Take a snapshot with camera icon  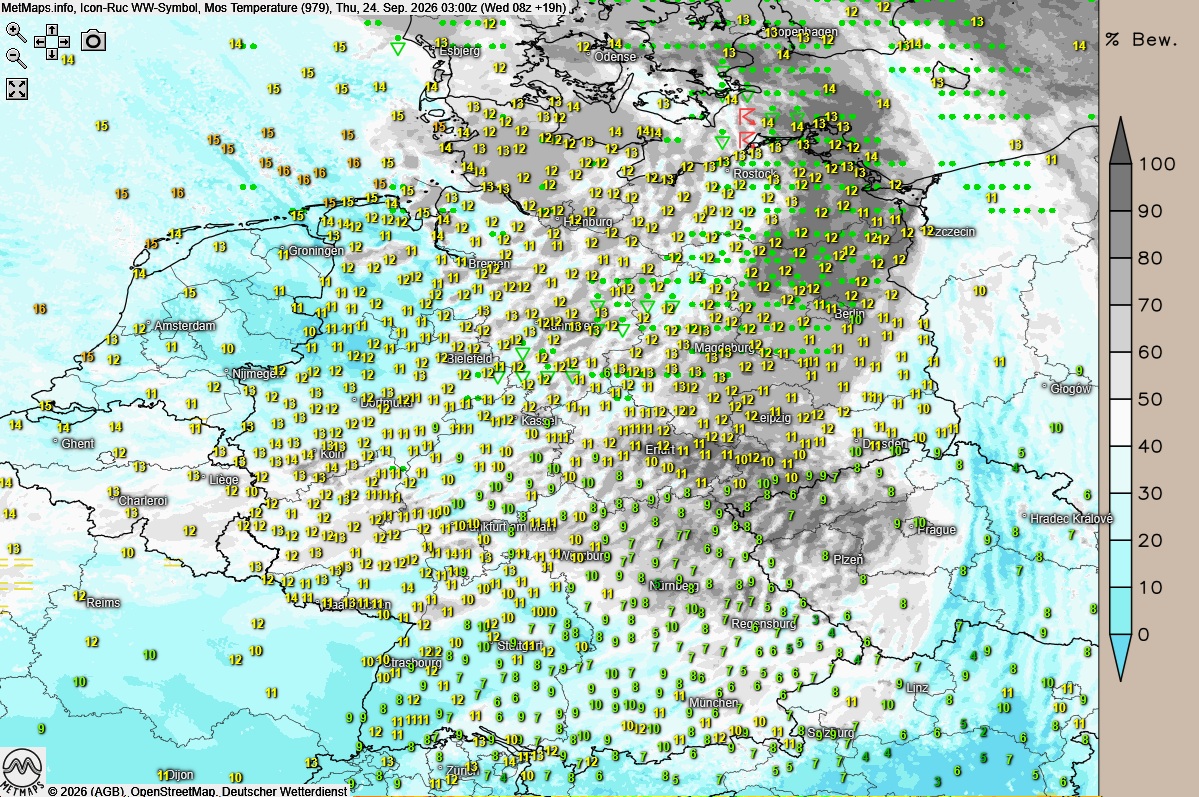pos(93,41)
